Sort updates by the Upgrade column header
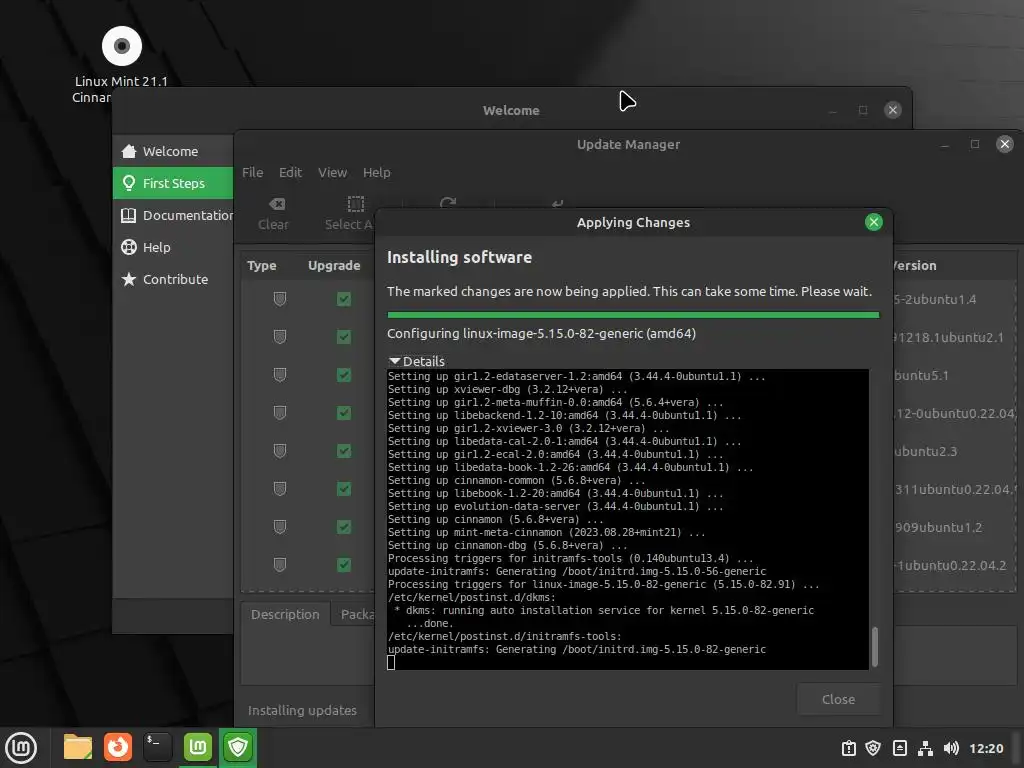Screen dimensions: 1024x768 334,265
